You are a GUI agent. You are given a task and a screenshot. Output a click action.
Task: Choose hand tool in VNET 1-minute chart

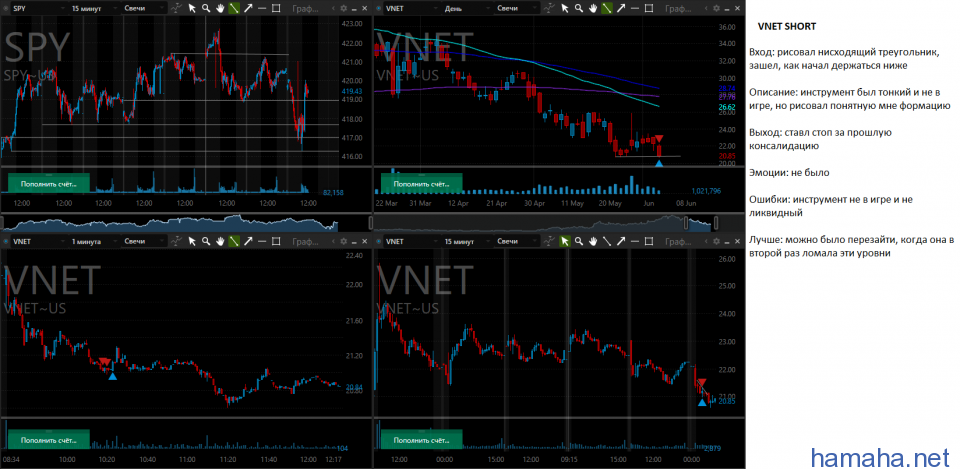point(220,241)
